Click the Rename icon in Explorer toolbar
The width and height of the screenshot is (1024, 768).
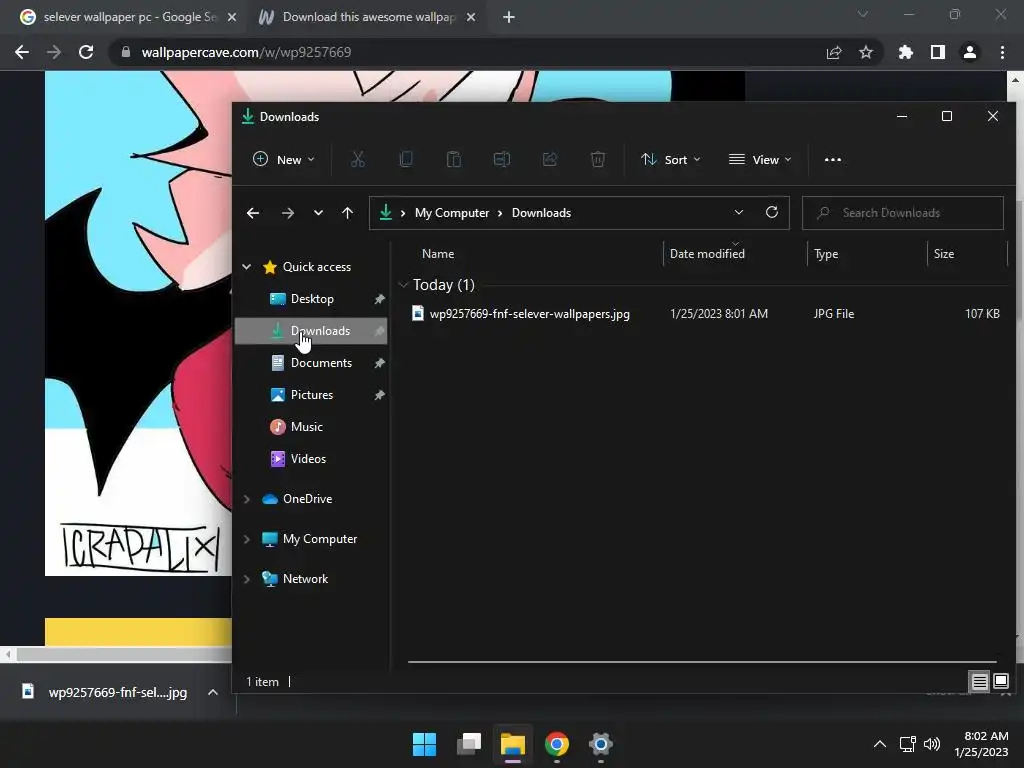(502, 159)
